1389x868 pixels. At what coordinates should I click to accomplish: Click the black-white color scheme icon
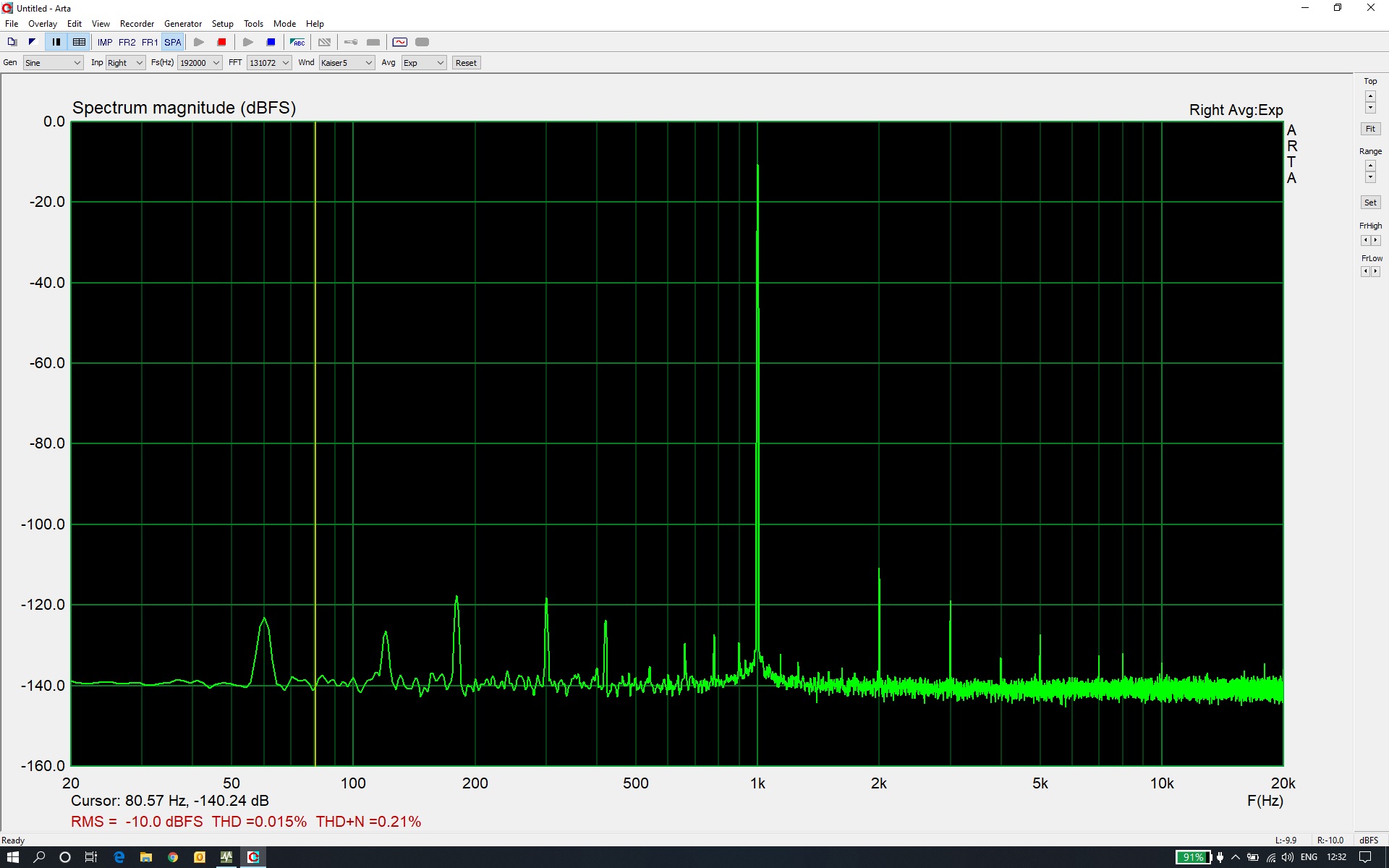click(32, 42)
